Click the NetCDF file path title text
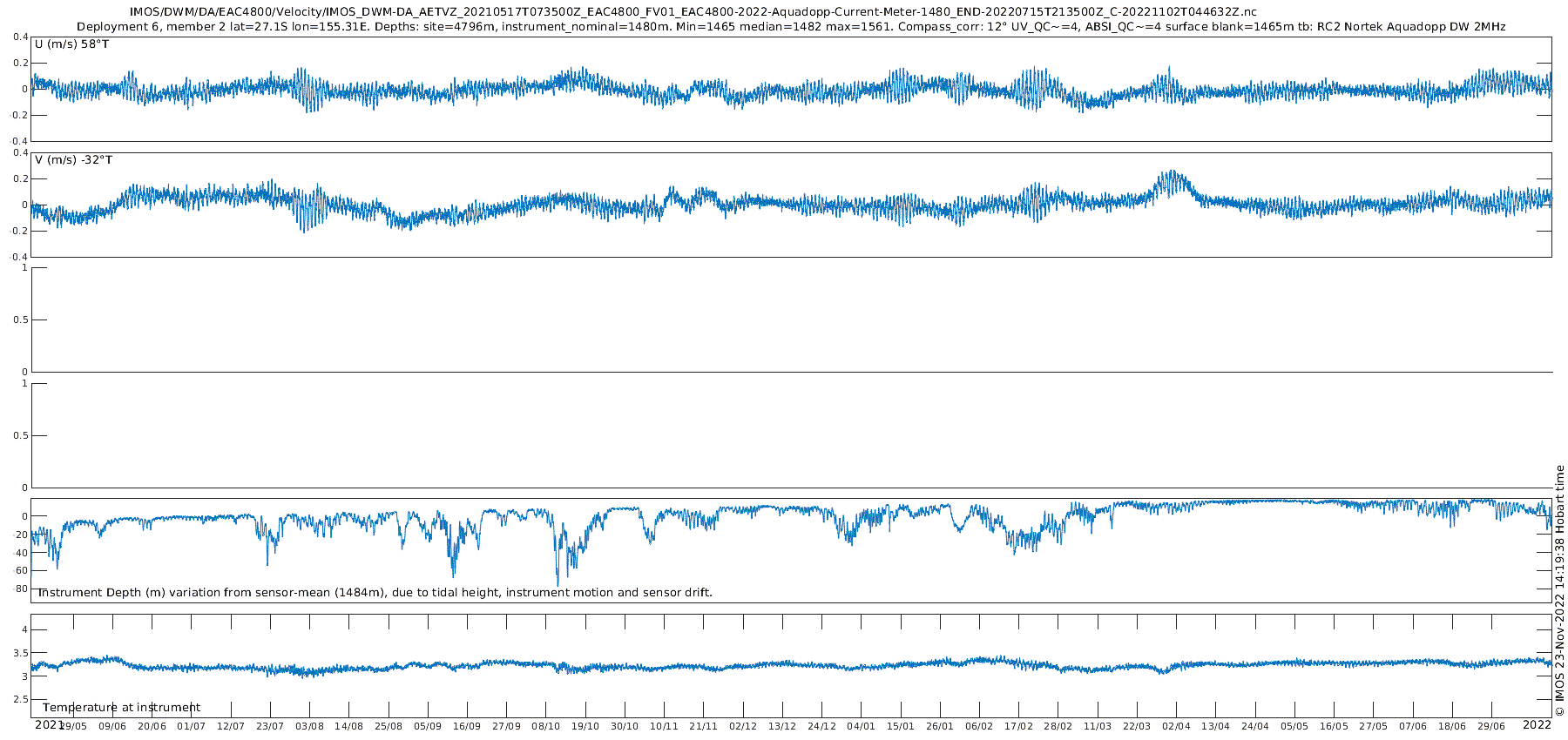The image size is (1568, 740). [x=693, y=12]
